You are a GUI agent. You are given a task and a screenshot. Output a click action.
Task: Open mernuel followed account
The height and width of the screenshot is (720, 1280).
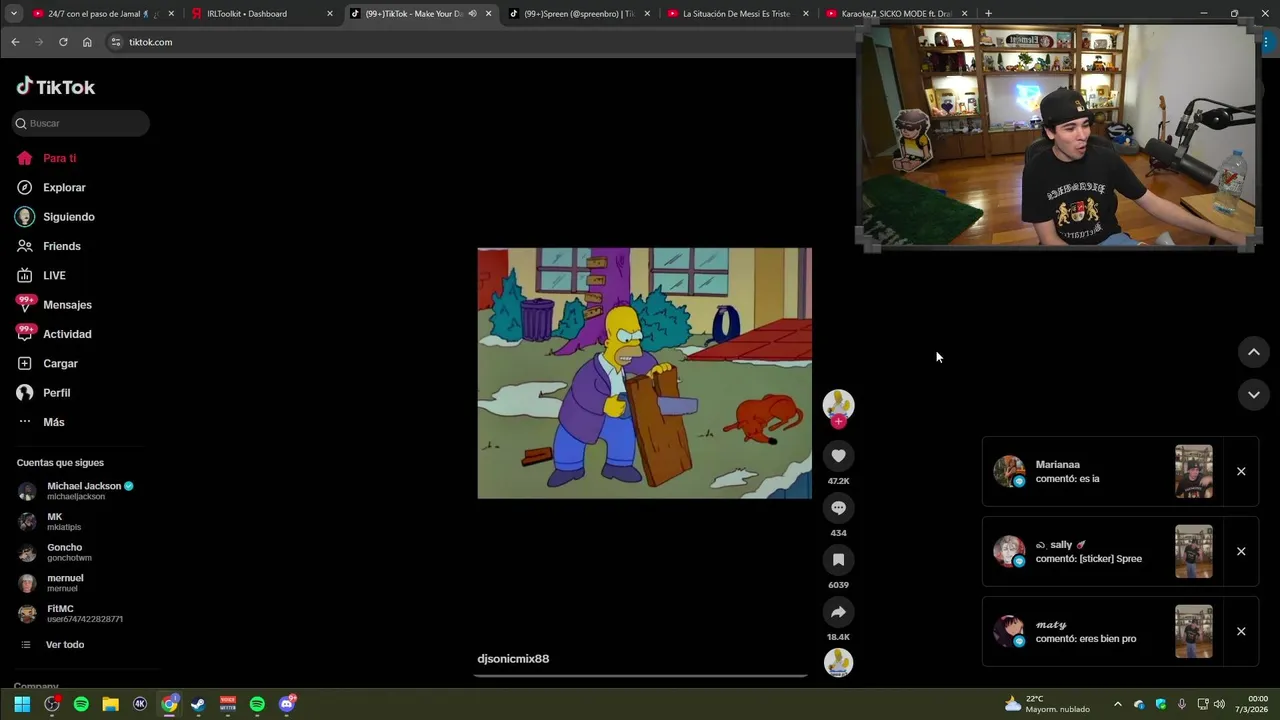click(51, 583)
